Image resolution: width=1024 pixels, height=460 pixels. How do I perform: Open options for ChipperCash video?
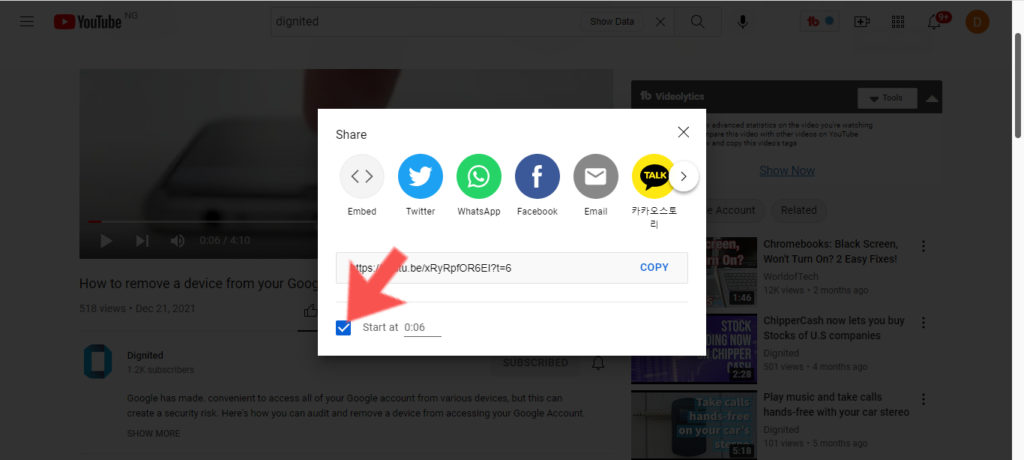click(x=923, y=323)
